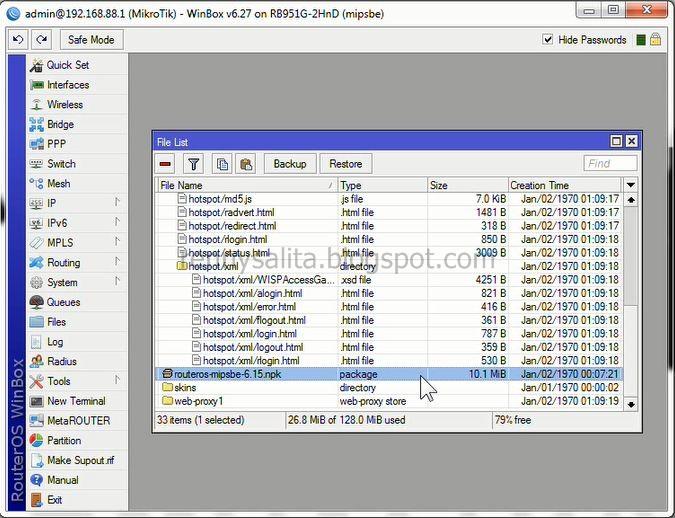
Task: Select the web-proxy1 folder icon
Action: [x=167, y=401]
